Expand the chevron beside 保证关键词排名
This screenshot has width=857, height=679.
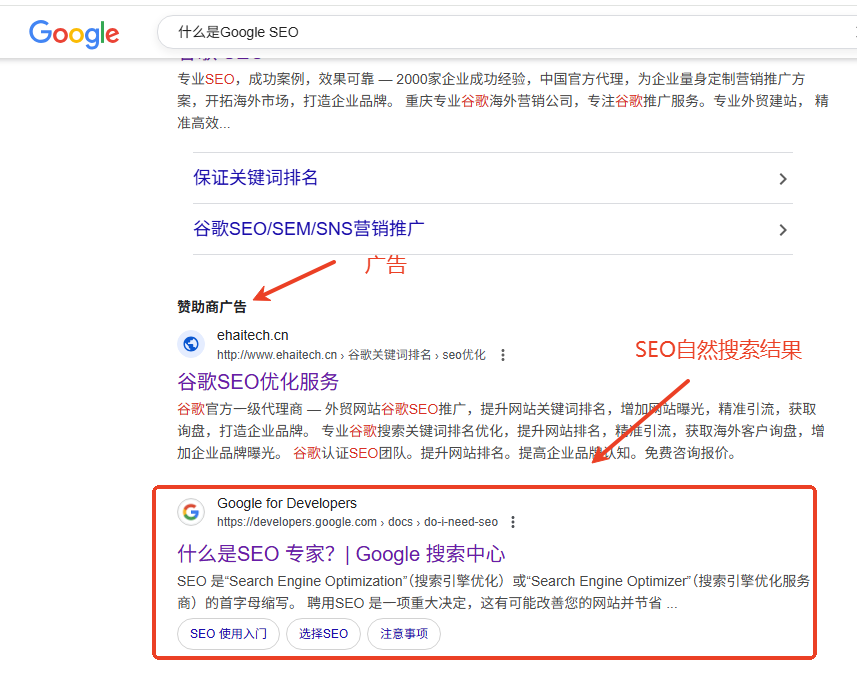coord(783,179)
